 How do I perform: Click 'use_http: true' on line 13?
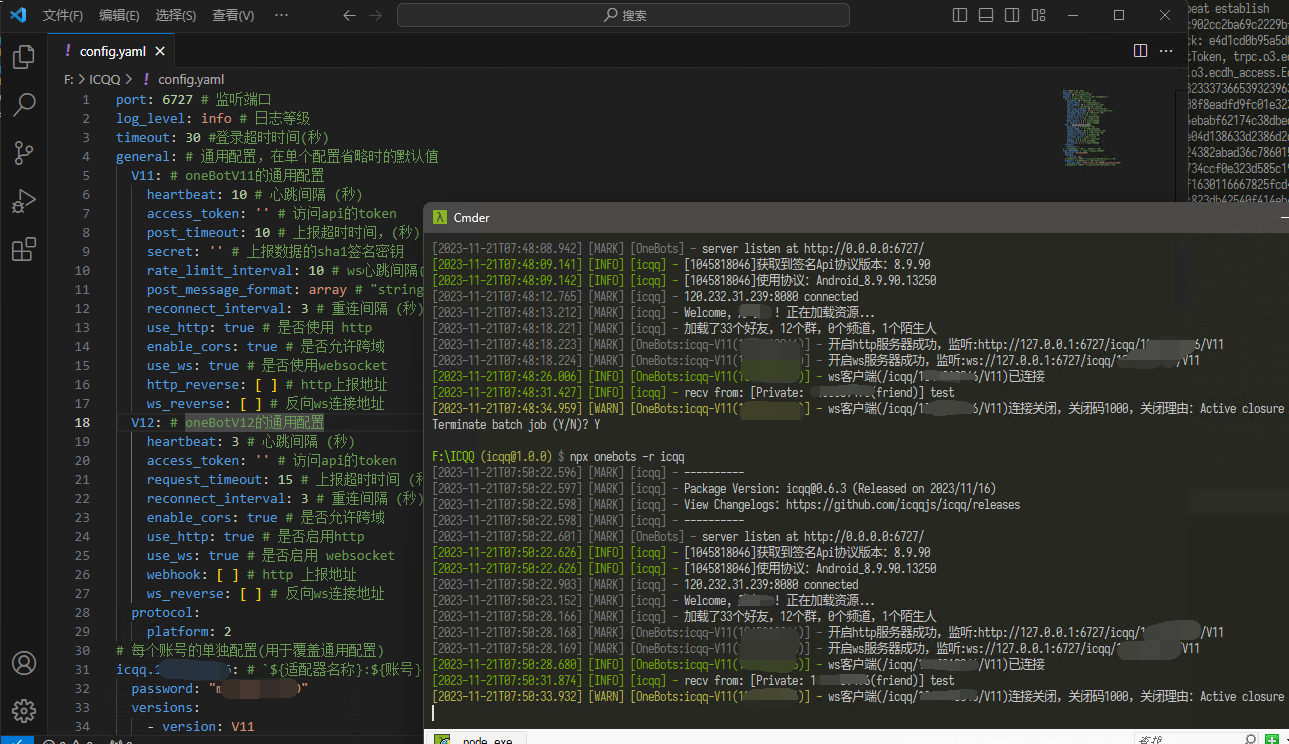[x=200, y=327]
